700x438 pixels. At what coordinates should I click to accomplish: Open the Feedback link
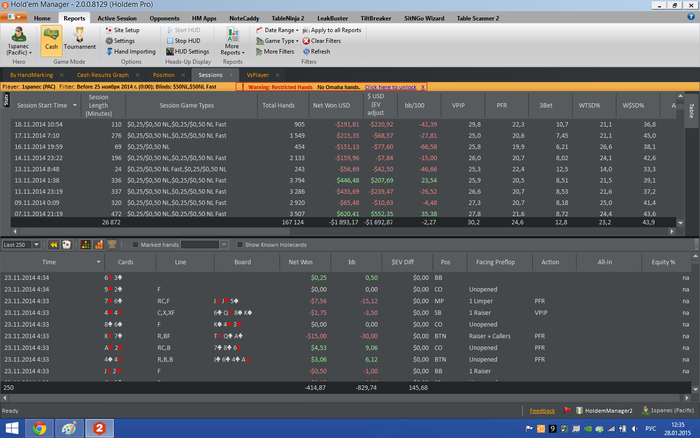point(542,411)
